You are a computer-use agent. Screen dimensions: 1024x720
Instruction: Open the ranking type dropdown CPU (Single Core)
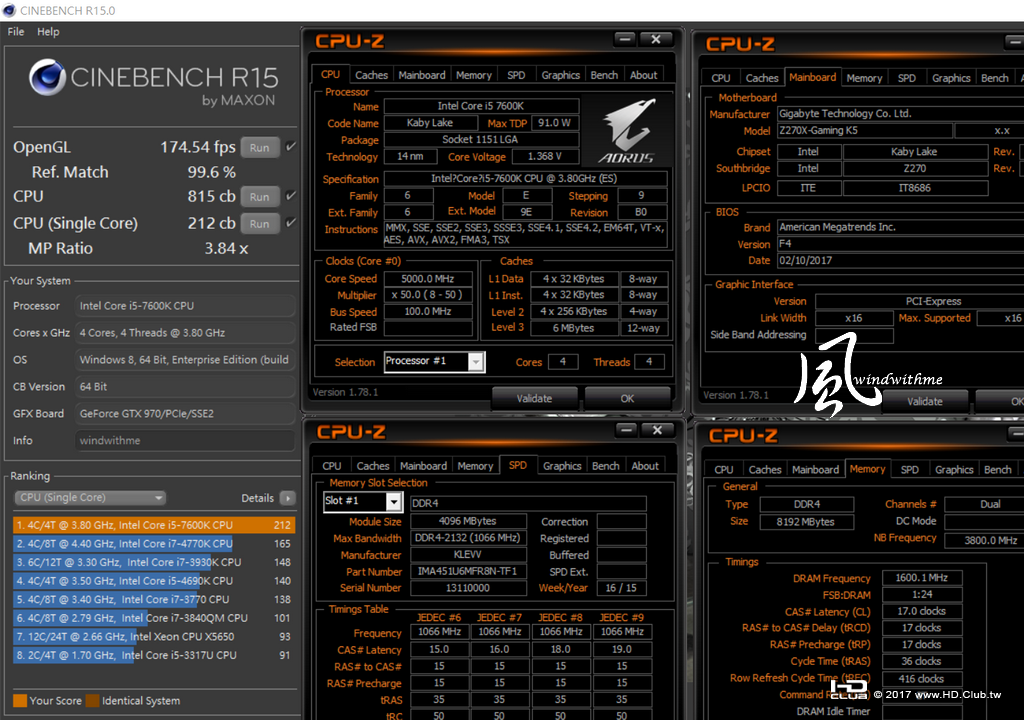pyautogui.click(x=90, y=498)
